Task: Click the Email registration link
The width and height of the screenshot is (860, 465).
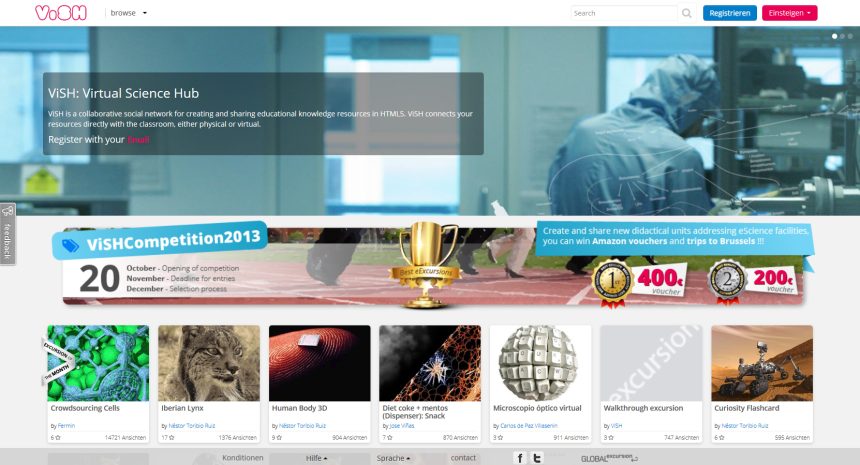Action: [138, 140]
